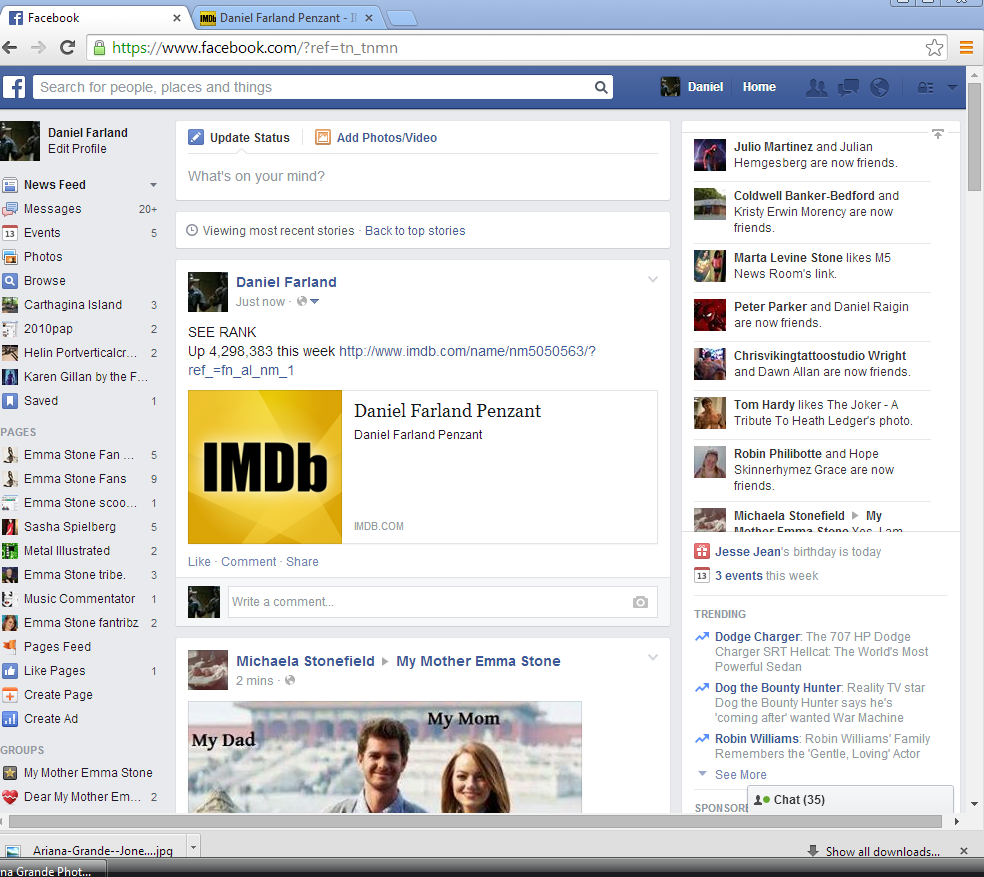Click the vertical page scrollbar thumb
The width and height of the screenshot is (984, 877).
click(x=974, y=137)
